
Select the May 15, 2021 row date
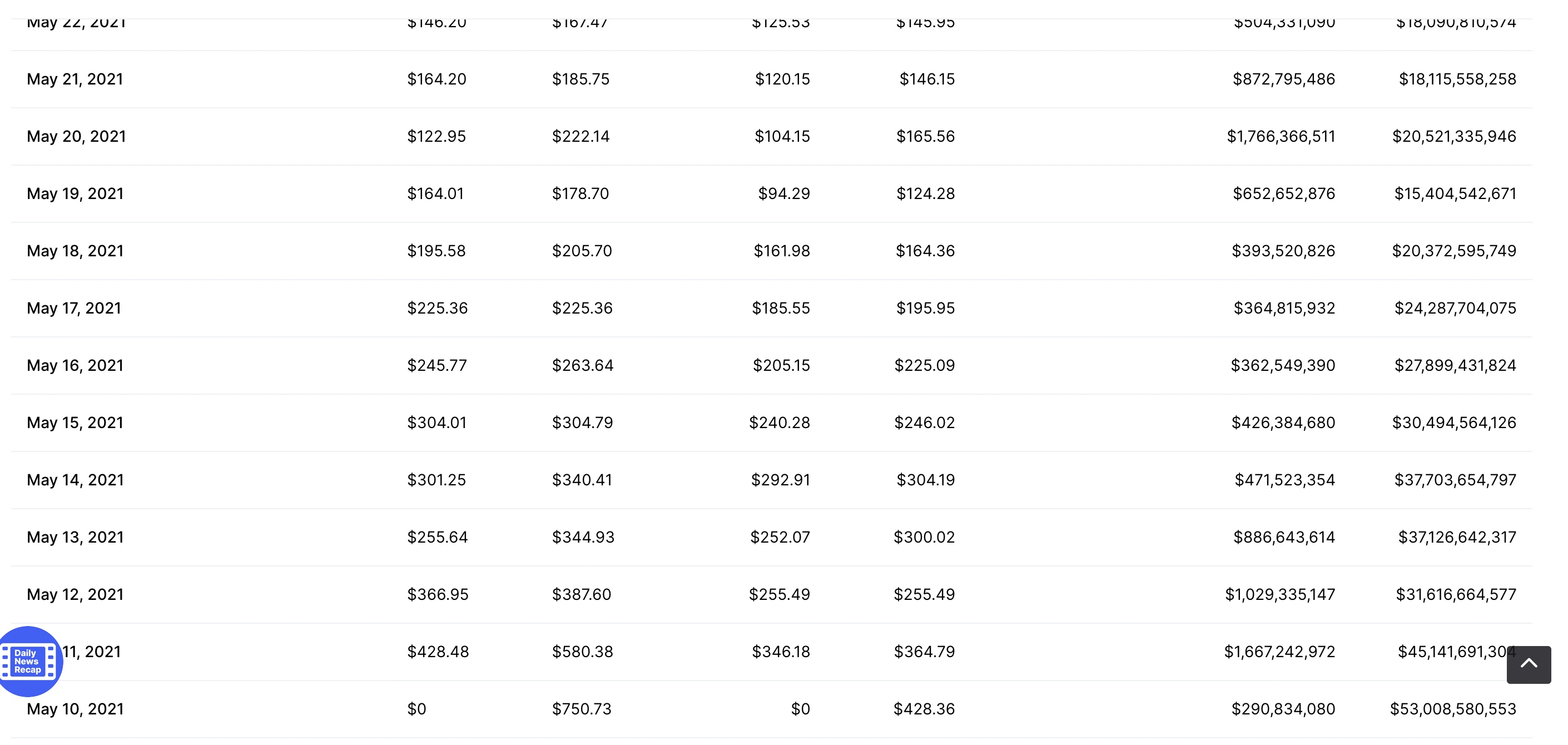pos(75,423)
